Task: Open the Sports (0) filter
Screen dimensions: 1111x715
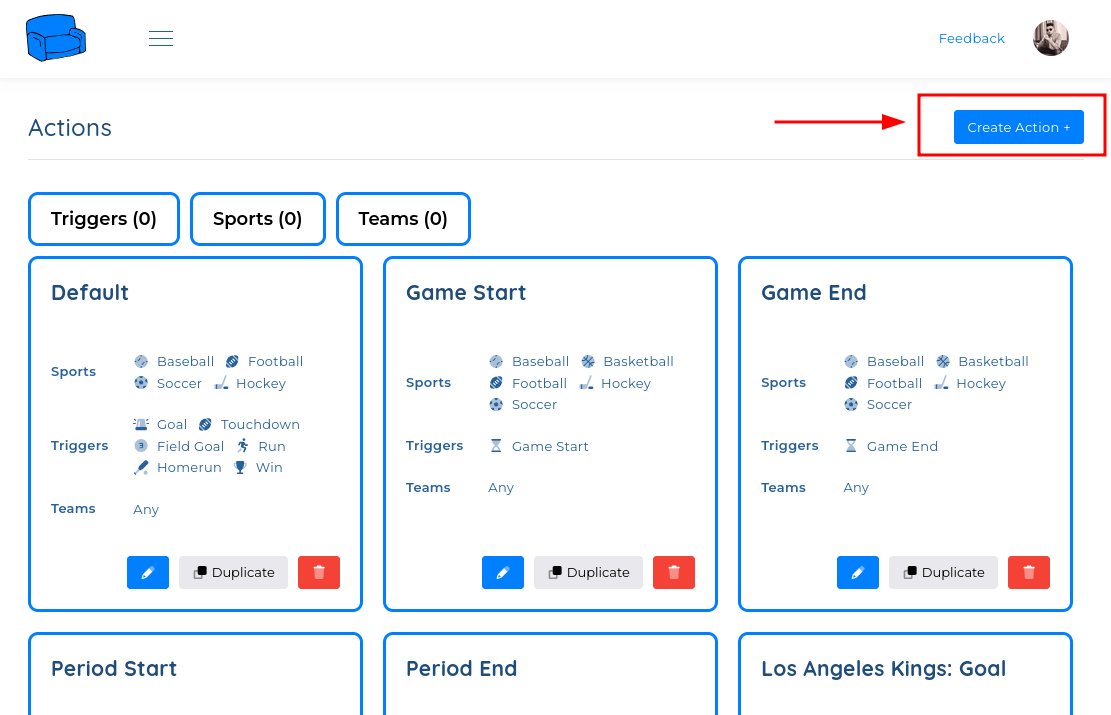Action: point(258,219)
